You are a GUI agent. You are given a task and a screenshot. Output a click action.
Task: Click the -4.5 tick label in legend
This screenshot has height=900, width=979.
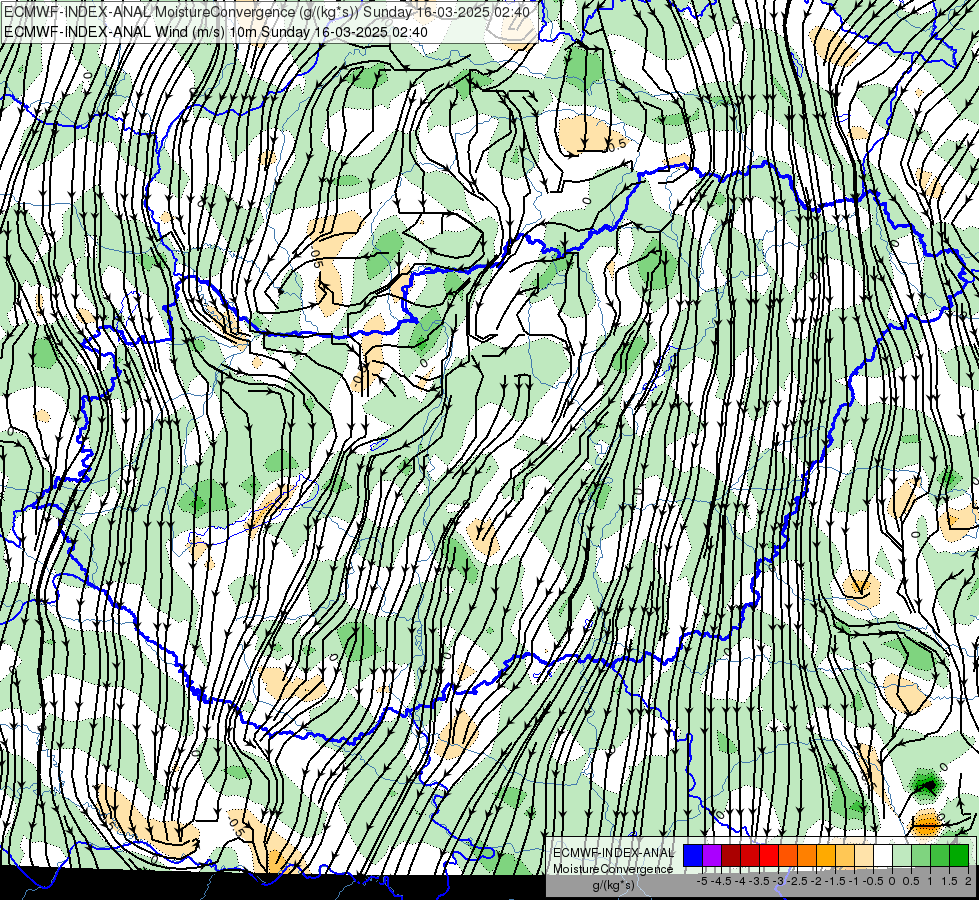(721, 881)
